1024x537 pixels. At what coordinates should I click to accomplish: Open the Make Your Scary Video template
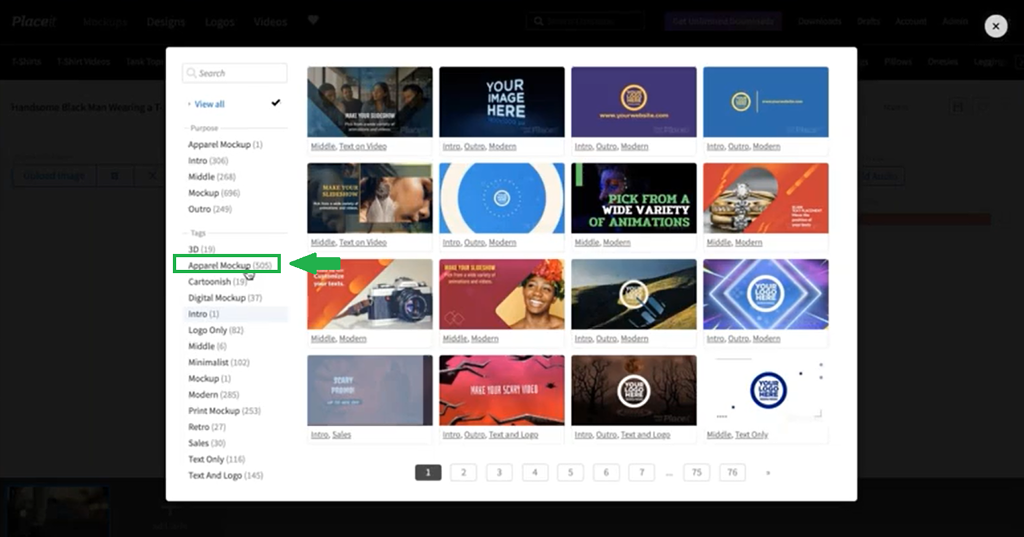pos(502,389)
